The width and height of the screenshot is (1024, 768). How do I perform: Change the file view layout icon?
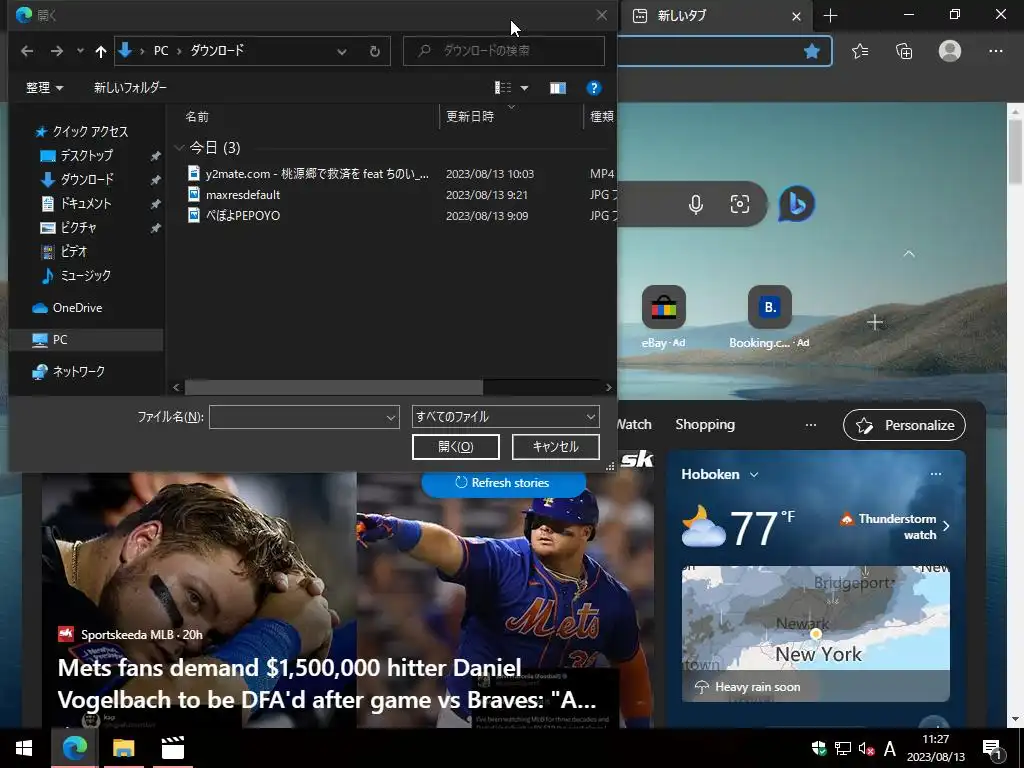point(503,88)
